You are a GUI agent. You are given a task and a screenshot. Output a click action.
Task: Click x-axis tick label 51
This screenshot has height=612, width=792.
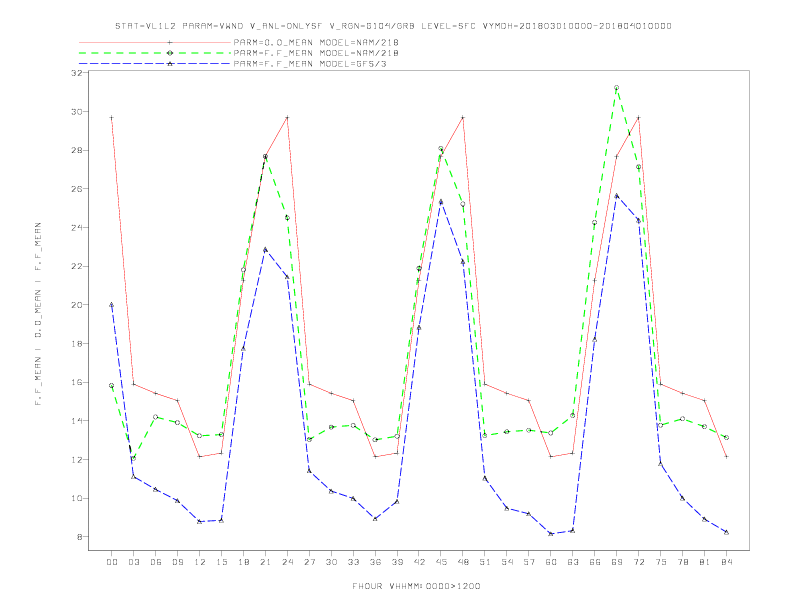485,562
